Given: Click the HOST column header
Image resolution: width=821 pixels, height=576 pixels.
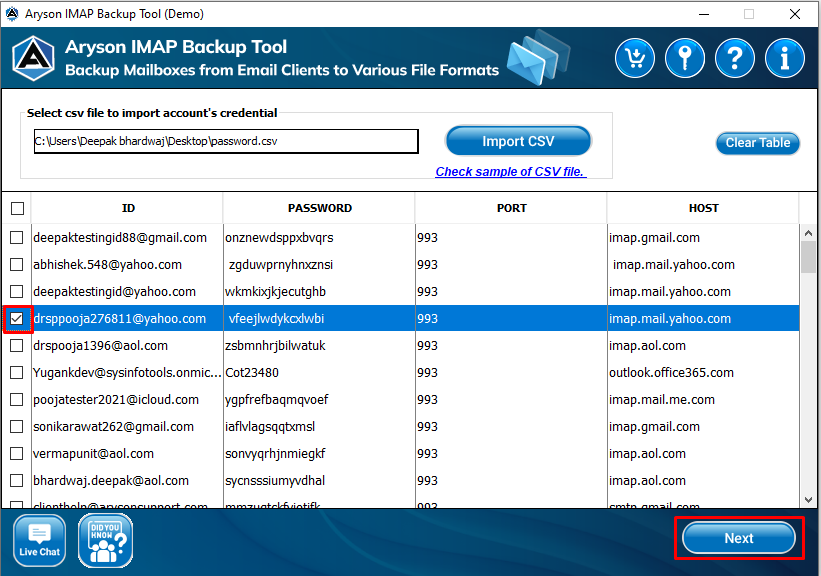Looking at the screenshot, I should pos(703,208).
